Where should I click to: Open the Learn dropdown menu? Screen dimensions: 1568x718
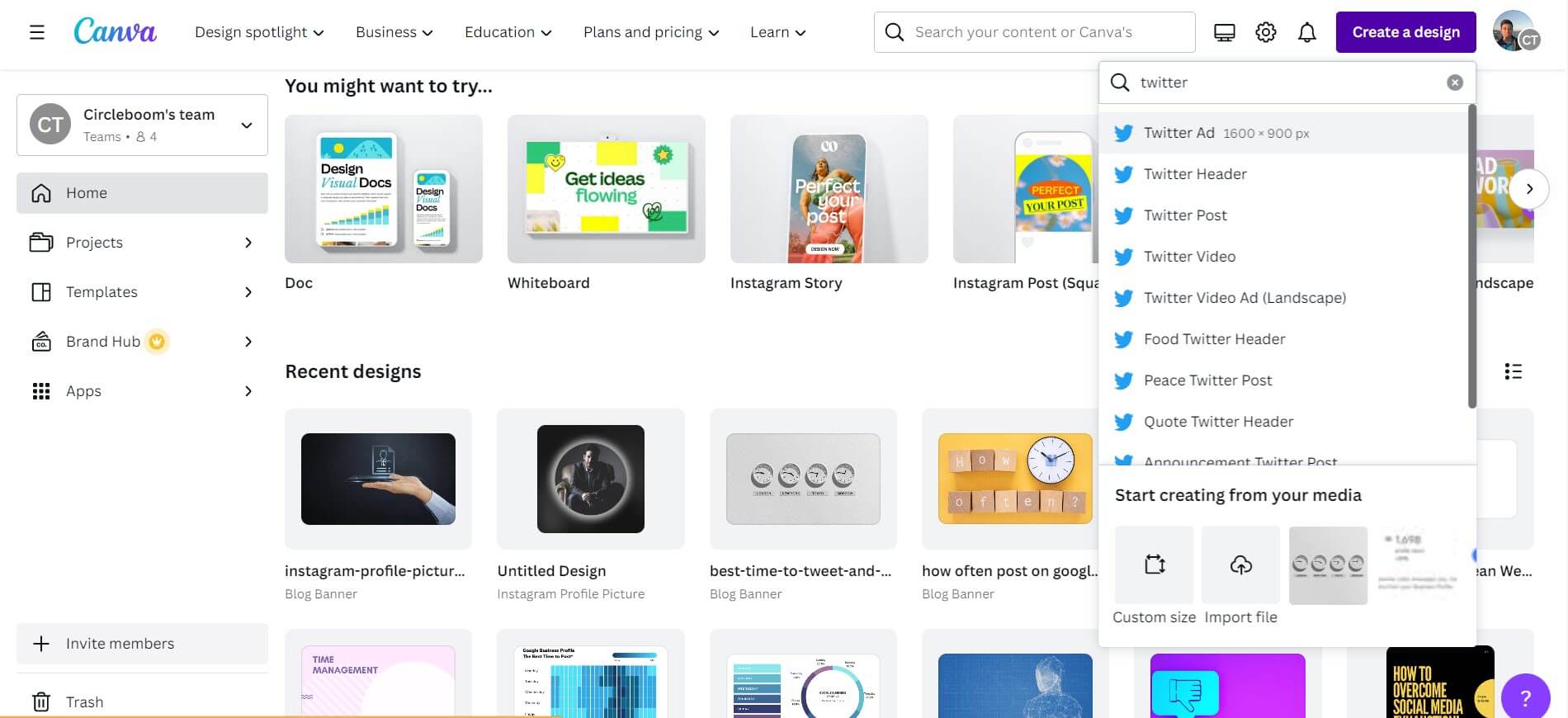778,32
